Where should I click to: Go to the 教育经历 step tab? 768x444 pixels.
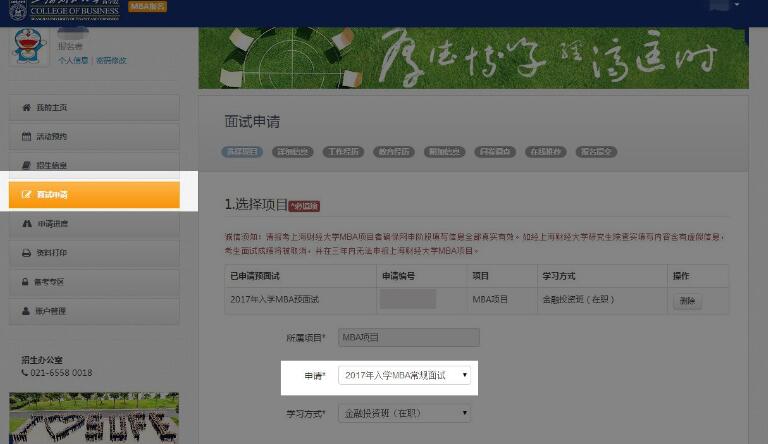pos(395,152)
